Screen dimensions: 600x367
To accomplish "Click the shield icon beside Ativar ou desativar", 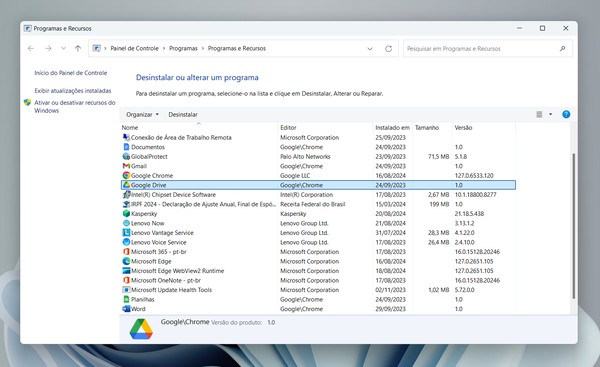I will point(27,103).
